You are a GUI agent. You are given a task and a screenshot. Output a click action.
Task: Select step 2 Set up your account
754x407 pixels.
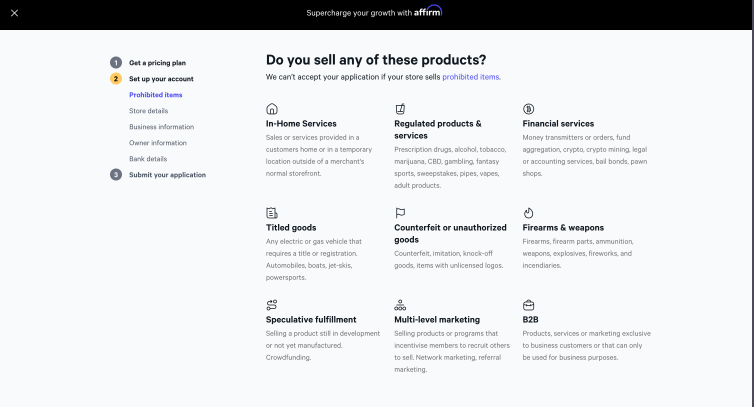click(152, 78)
